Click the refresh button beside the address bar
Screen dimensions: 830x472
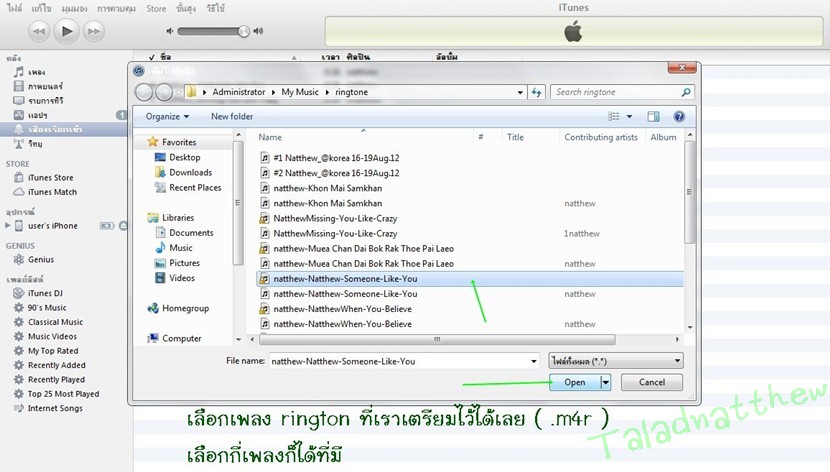click(536, 92)
